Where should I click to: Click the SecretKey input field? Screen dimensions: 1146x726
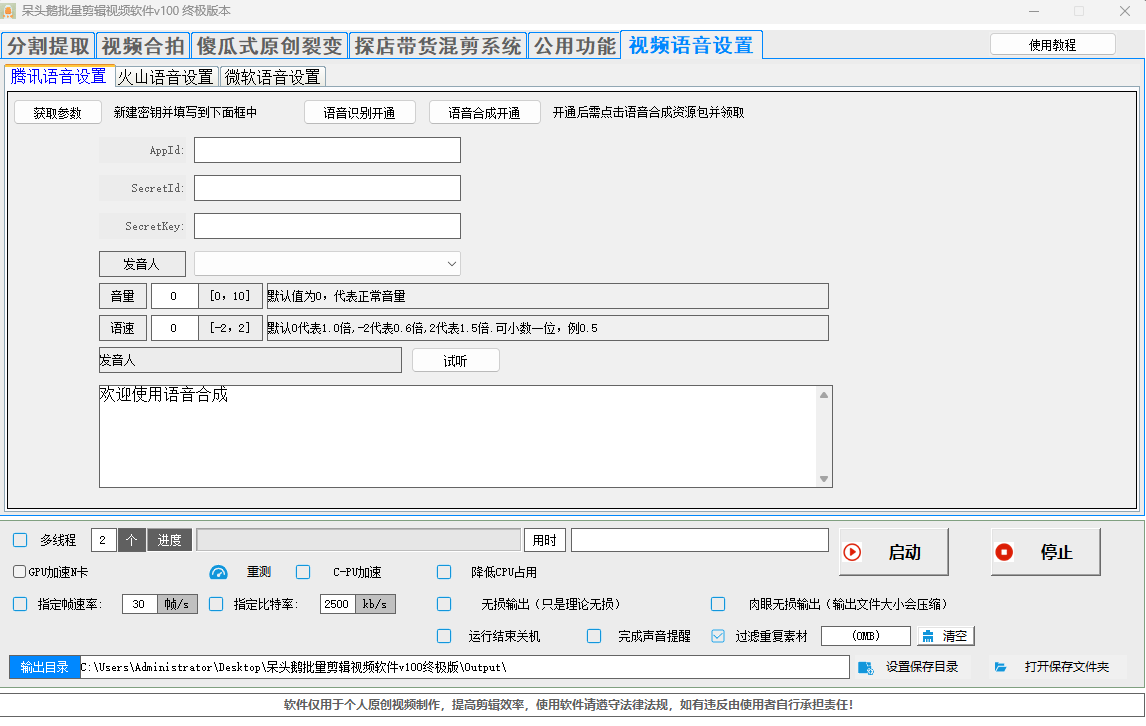327,226
